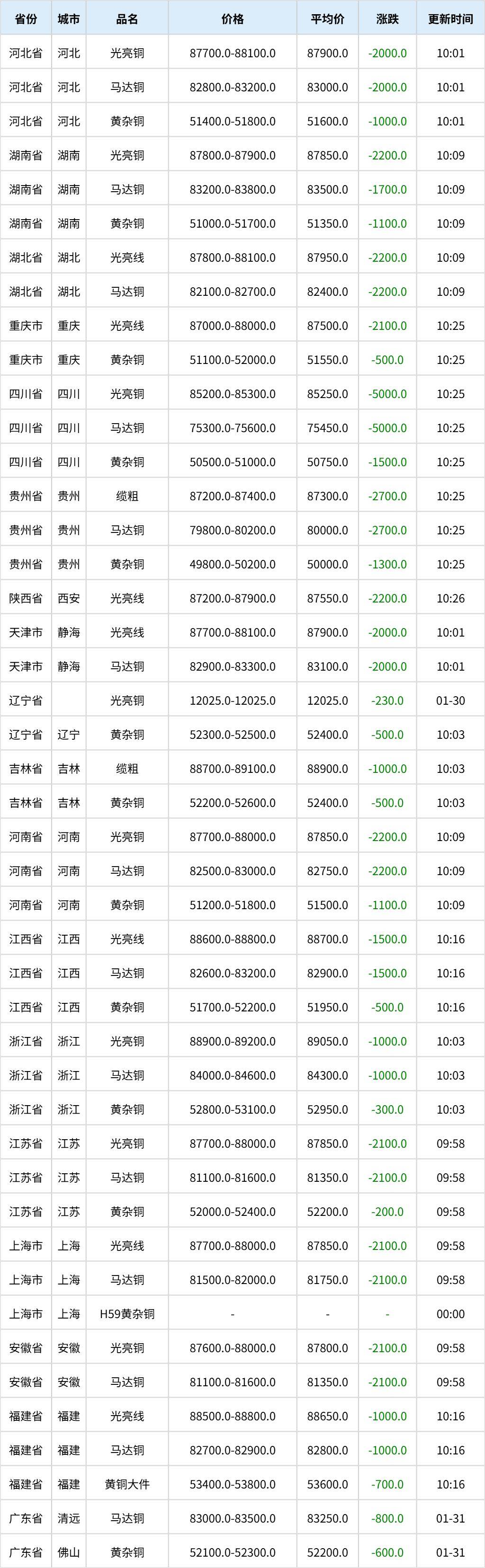The height and width of the screenshot is (1568, 485).
Task: Select the 陕西省 province cell
Action: click(x=26, y=598)
